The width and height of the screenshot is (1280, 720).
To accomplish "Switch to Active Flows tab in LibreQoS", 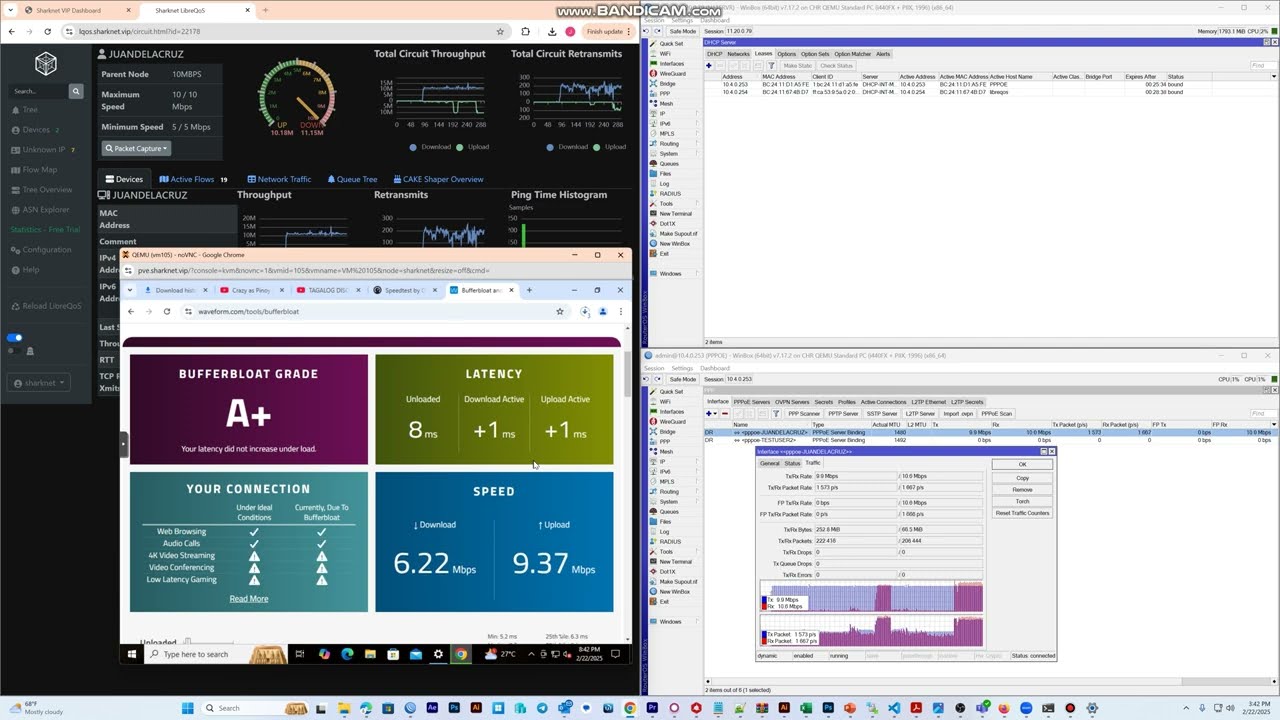I will (x=192, y=179).
